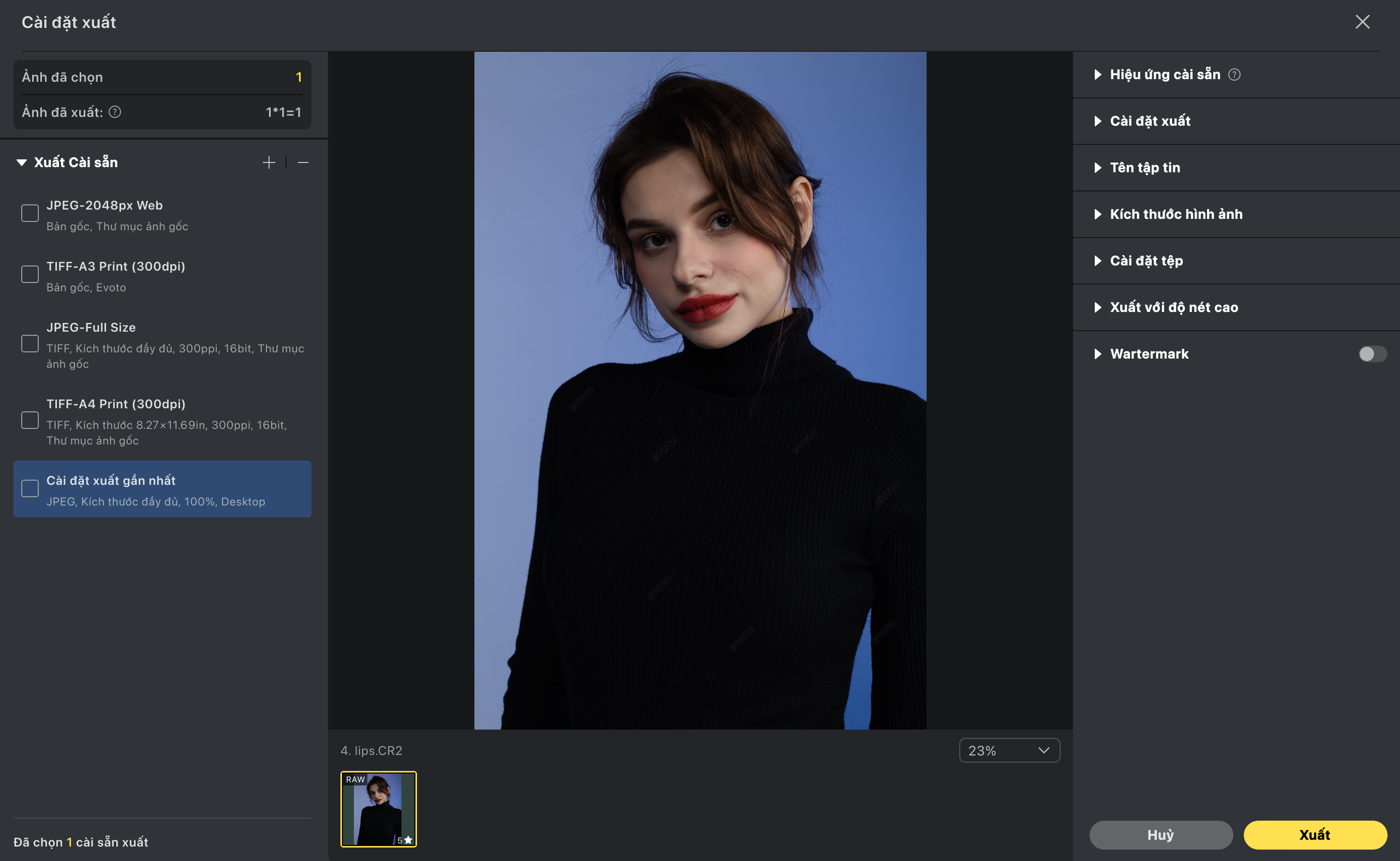Click help icon next to Ảnh đã xuất
Viewport: 1400px width, 861px height.
[115, 112]
